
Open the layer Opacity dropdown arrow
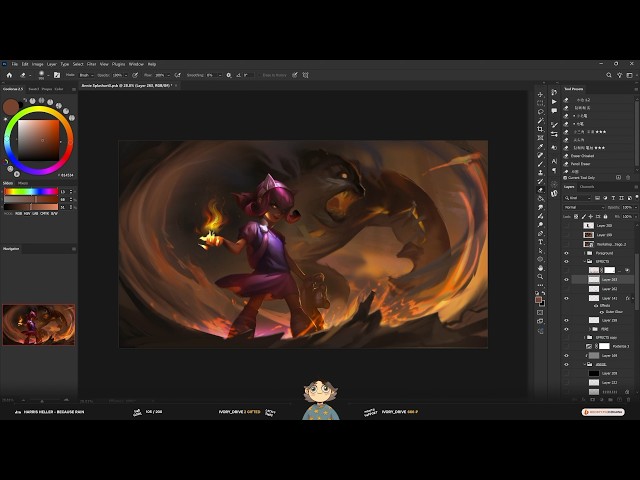(x=636, y=207)
